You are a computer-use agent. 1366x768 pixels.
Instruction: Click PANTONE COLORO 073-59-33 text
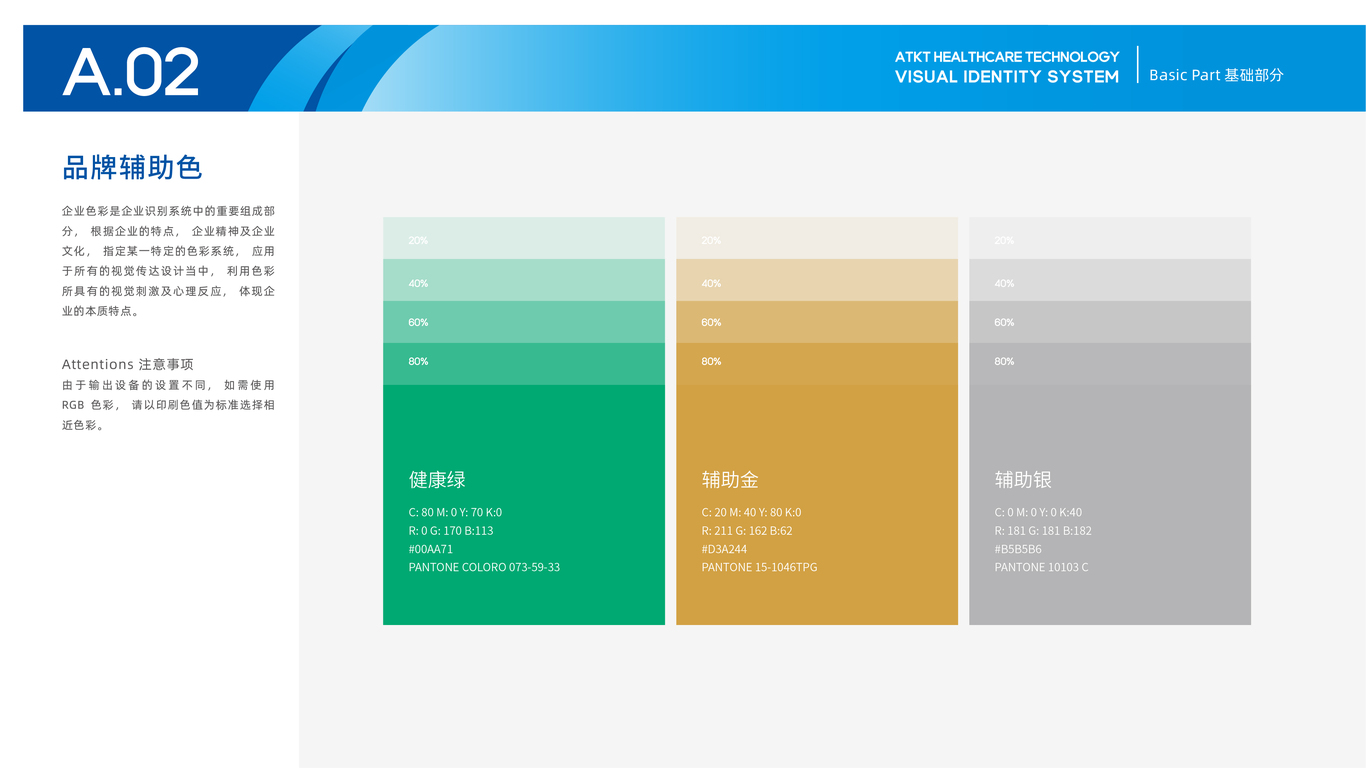484,567
